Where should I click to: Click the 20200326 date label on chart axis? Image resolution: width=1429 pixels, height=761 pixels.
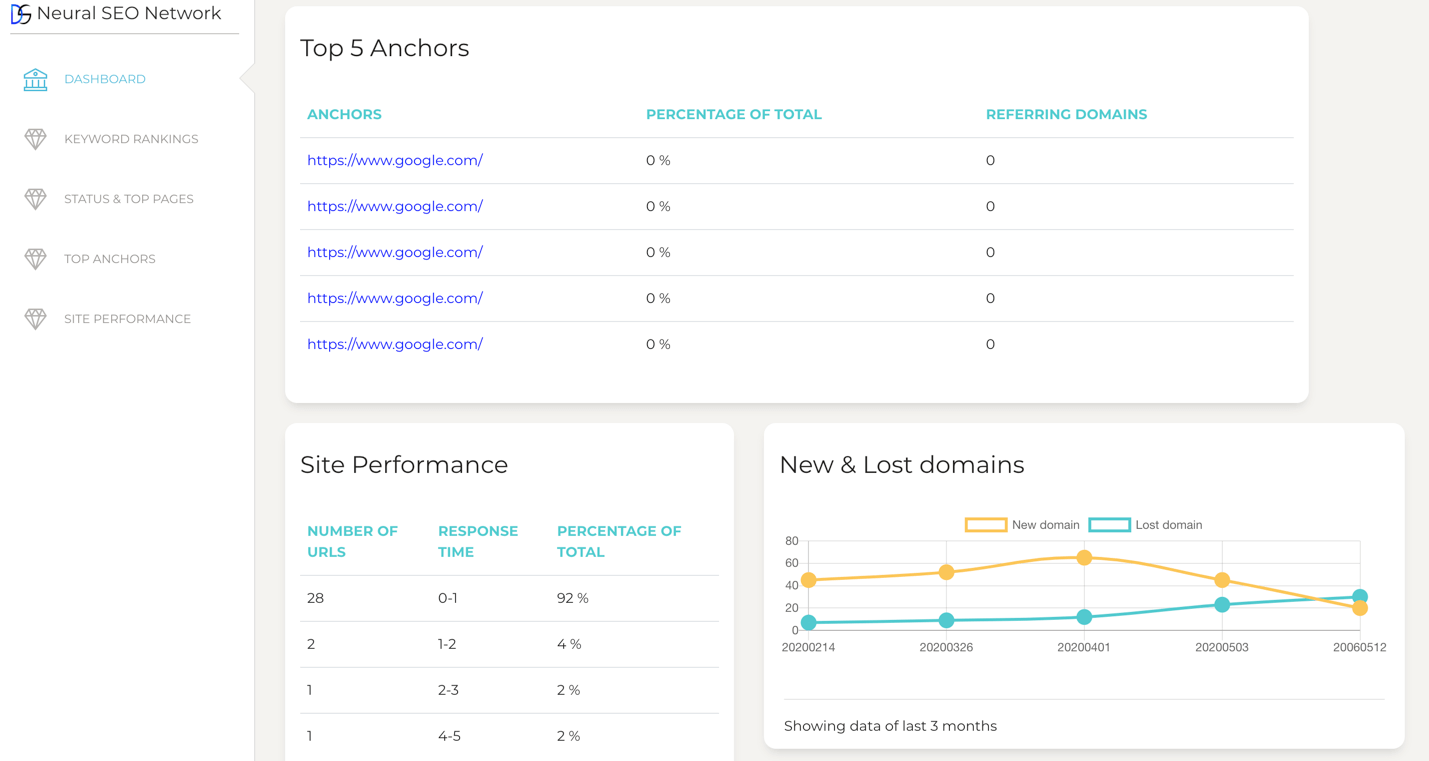click(947, 648)
